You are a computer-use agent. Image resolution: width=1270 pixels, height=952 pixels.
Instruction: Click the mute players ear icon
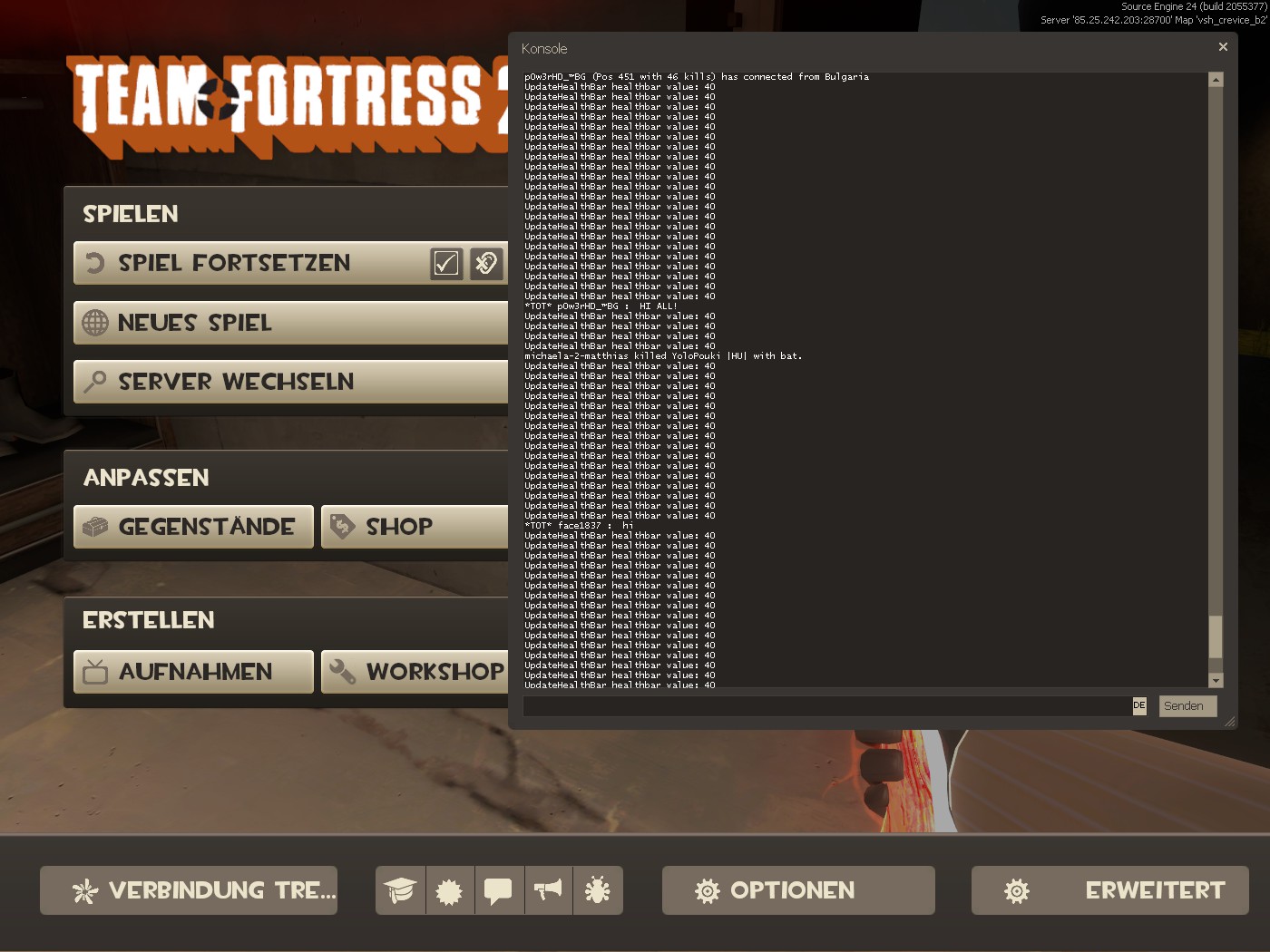tap(486, 264)
